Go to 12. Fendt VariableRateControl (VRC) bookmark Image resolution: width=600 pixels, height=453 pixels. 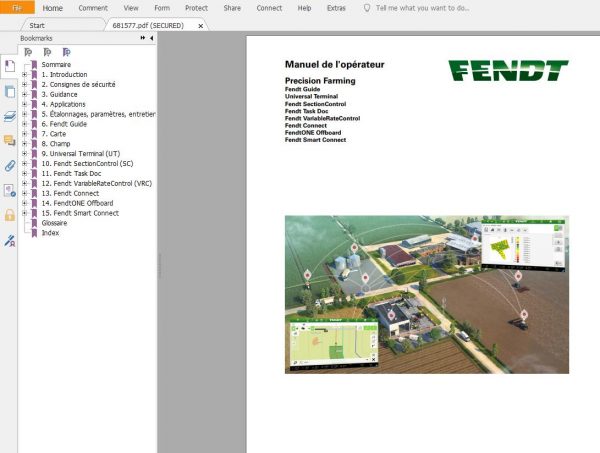pyautogui.click(x=97, y=183)
